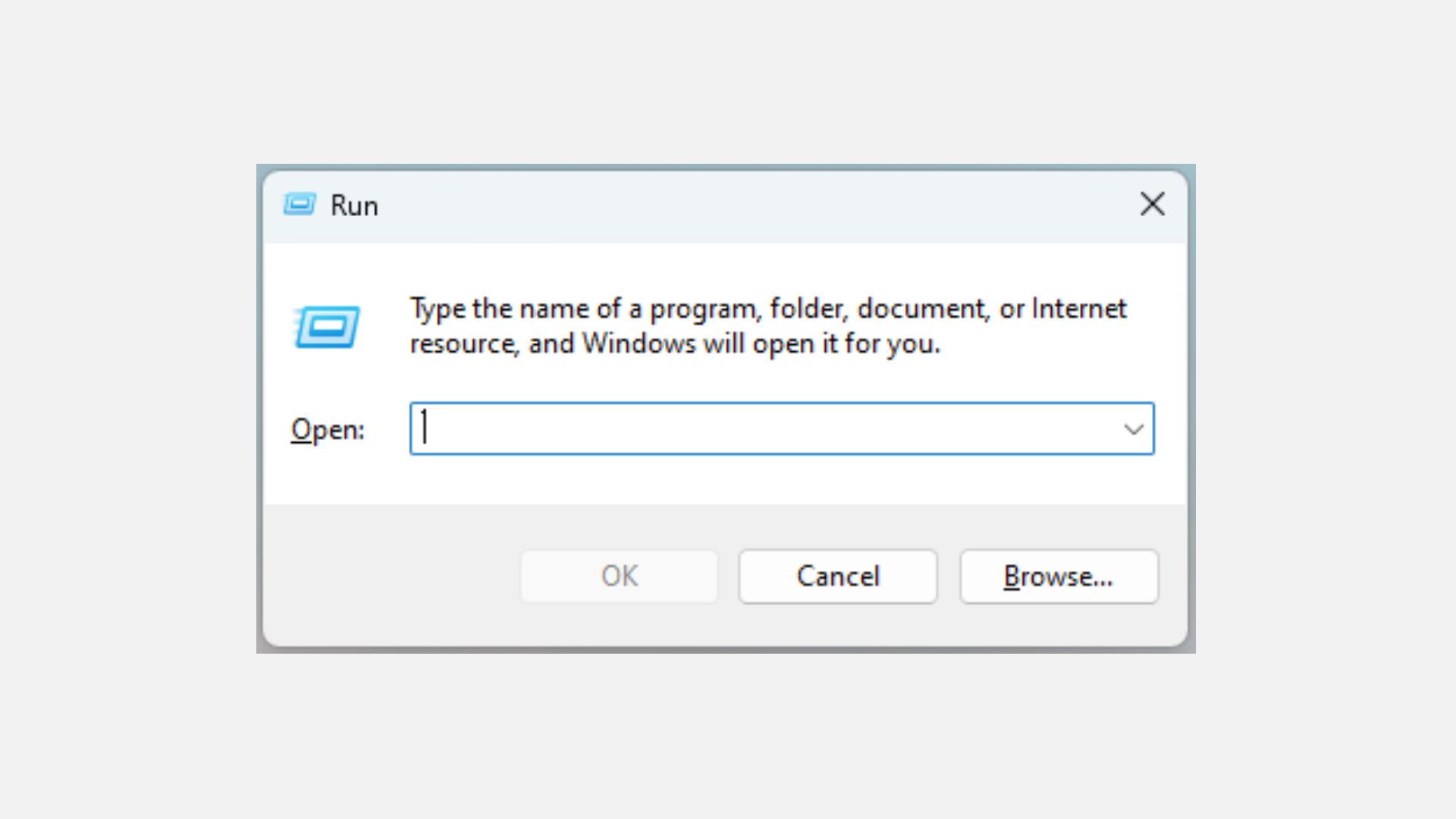1456x819 pixels.
Task: Click the "Open:" field label
Action: pyautogui.click(x=328, y=430)
